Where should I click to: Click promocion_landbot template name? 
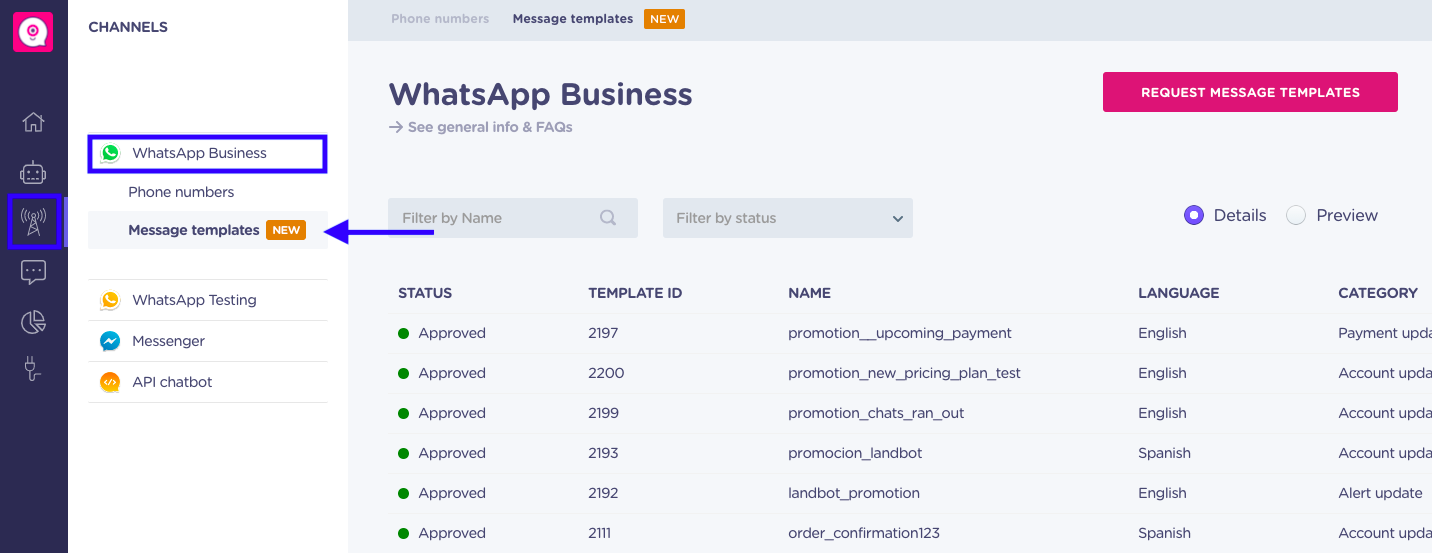855,453
